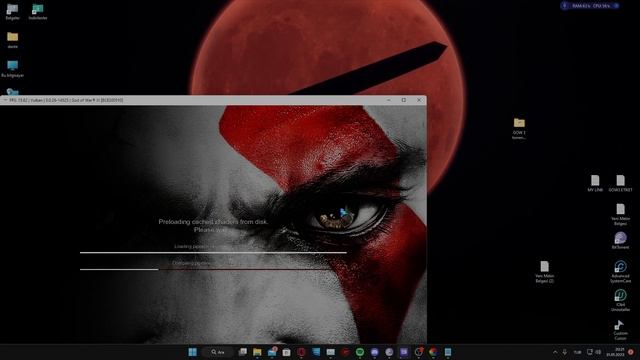The height and width of the screenshot is (360, 640).
Task: Select the Yeni Metin Belgesi file icon
Action: tap(620, 215)
